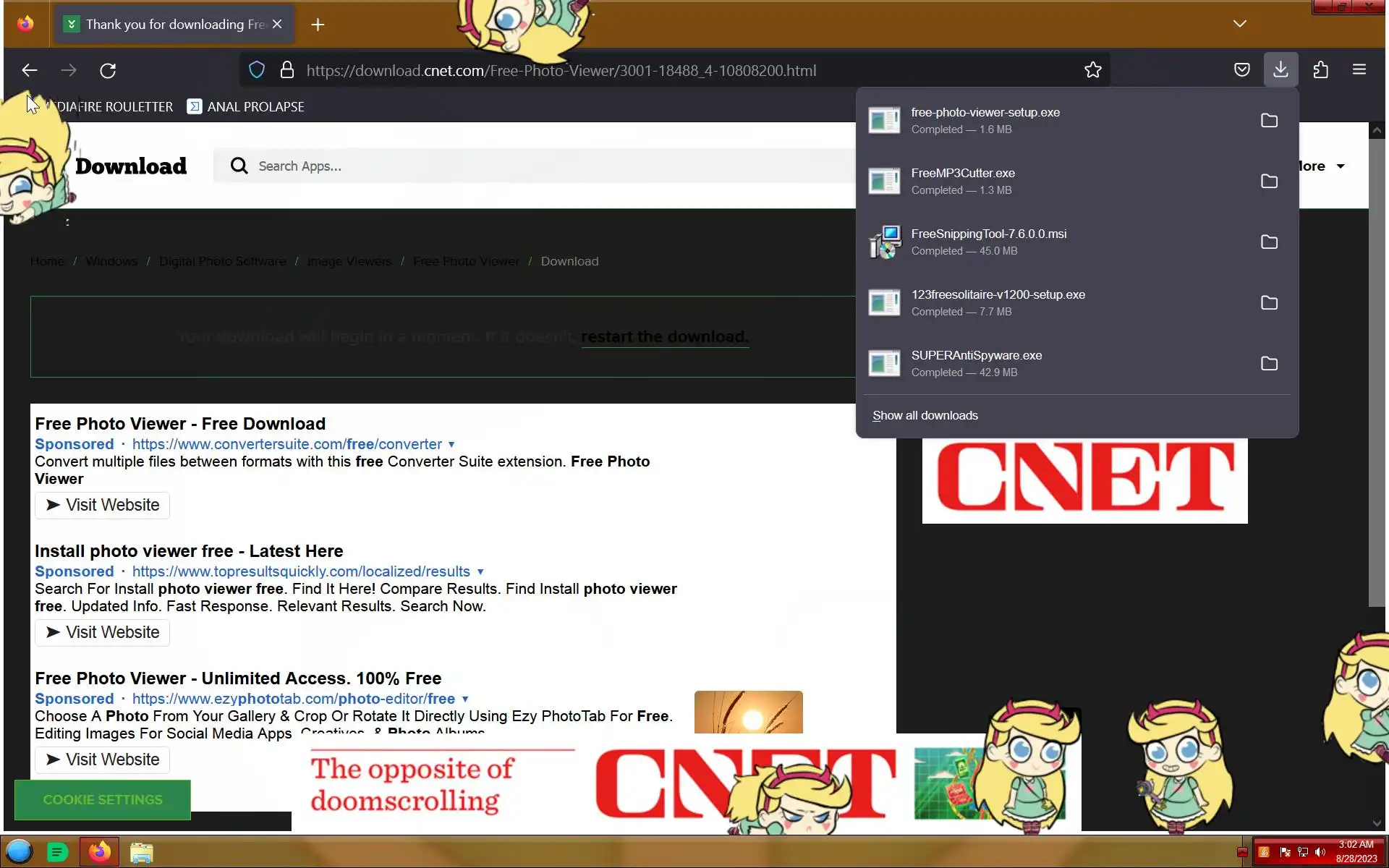Open the list all tabs chevron
1389x868 pixels.
(1239, 24)
